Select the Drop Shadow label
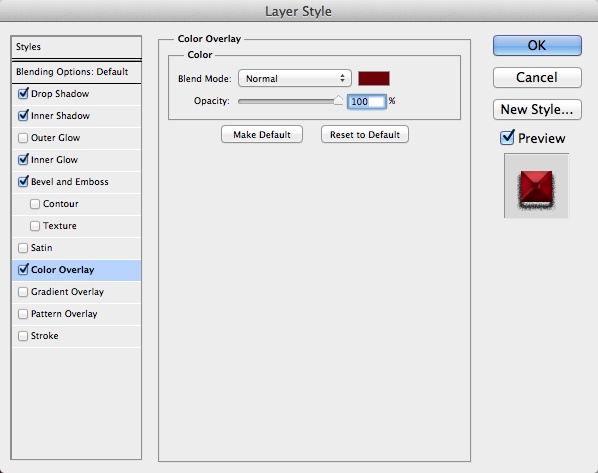Screen dimensions: 598x473 pyautogui.click(x=60, y=94)
